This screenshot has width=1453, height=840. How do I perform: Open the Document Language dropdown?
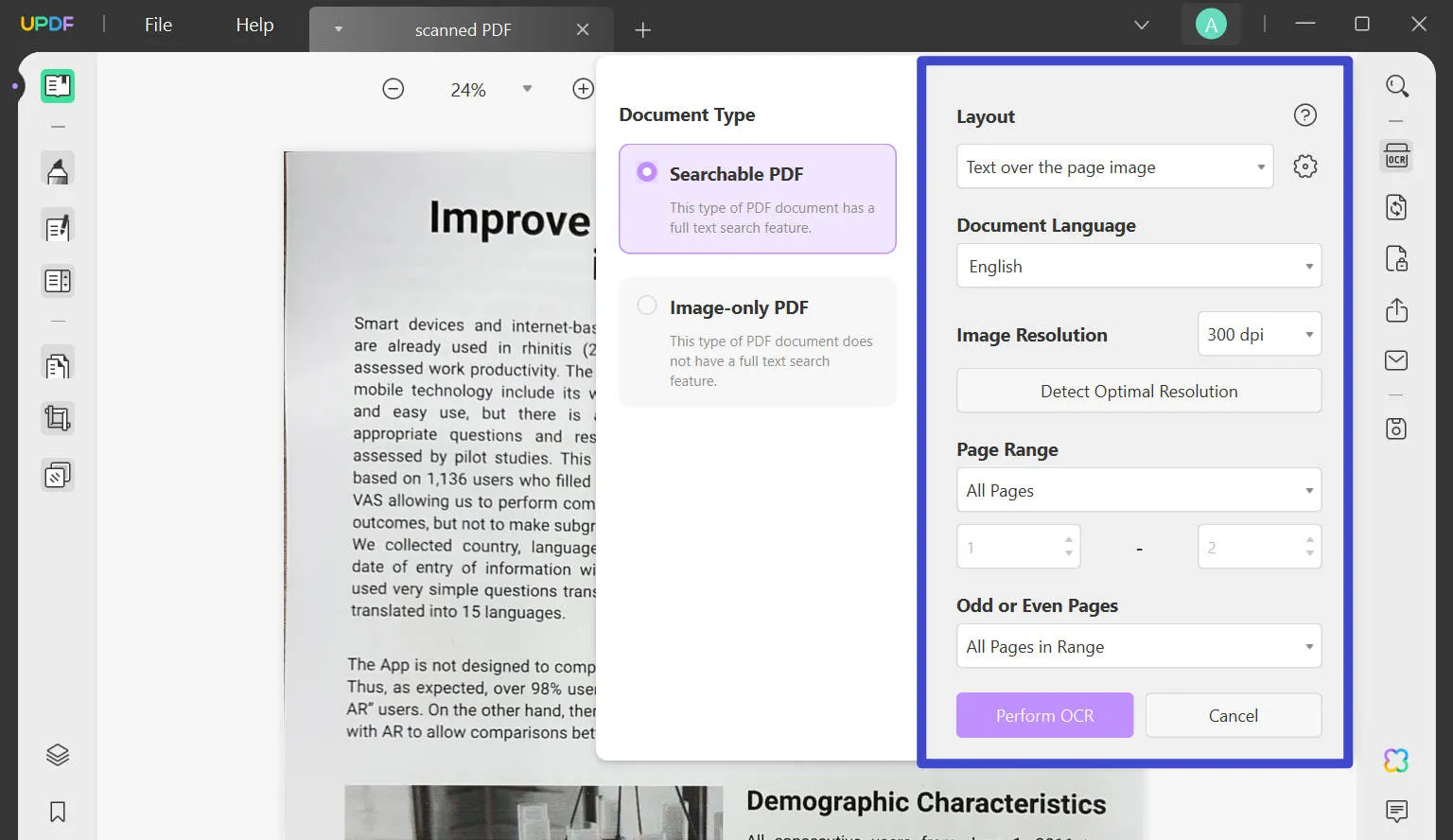coord(1138,266)
